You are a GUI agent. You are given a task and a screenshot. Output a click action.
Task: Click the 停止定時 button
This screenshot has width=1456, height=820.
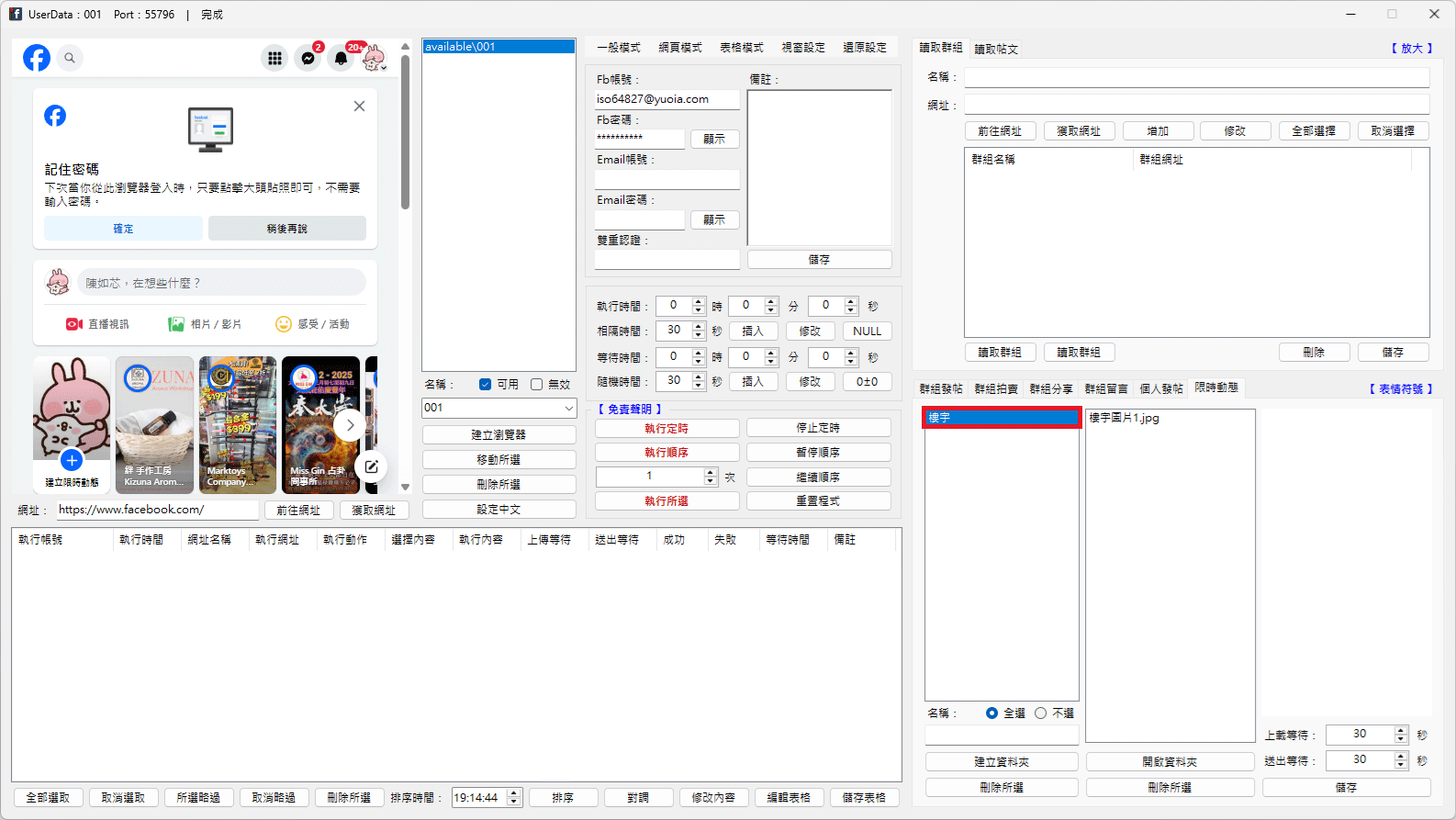pos(818,428)
